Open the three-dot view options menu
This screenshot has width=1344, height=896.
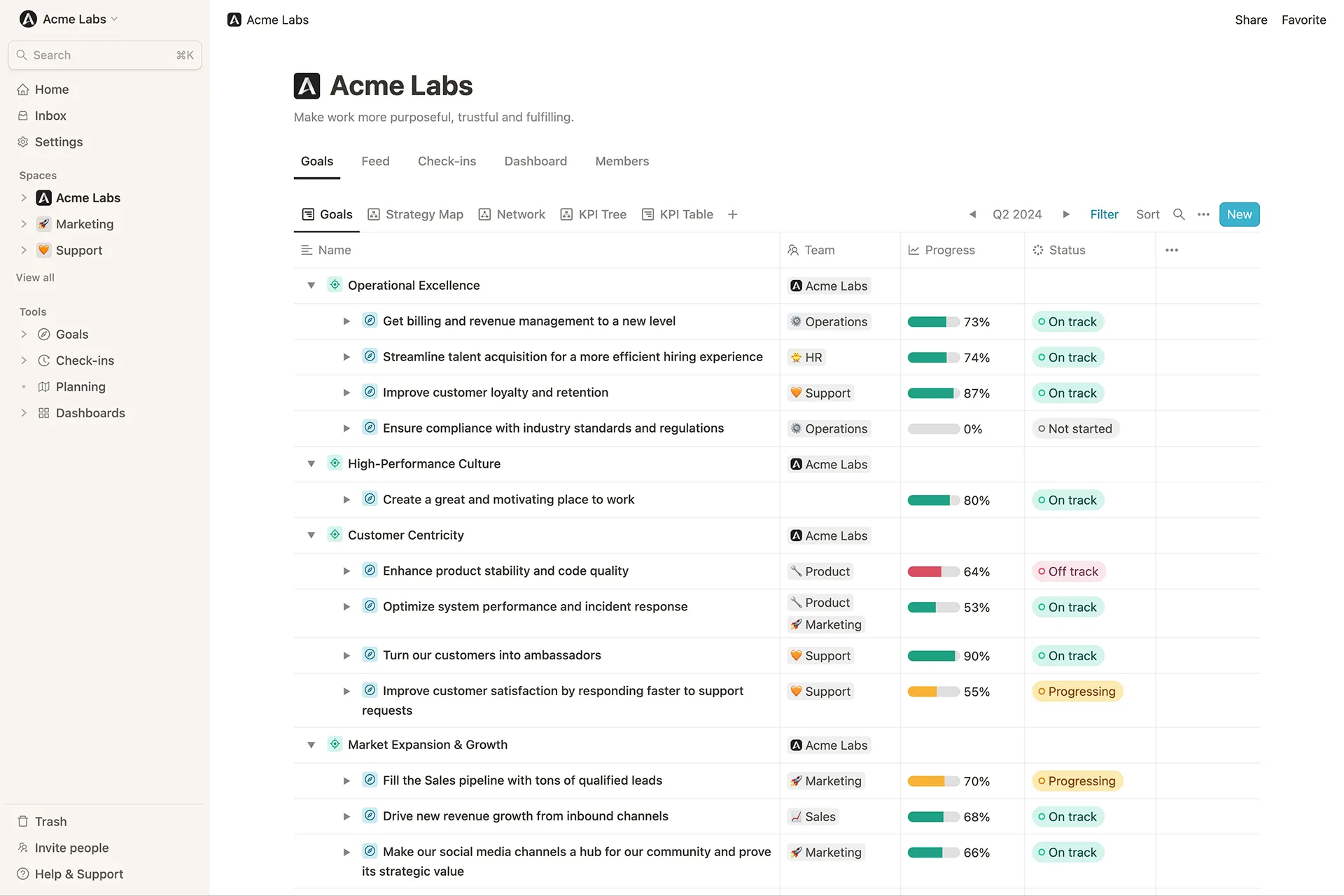[x=1203, y=214]
